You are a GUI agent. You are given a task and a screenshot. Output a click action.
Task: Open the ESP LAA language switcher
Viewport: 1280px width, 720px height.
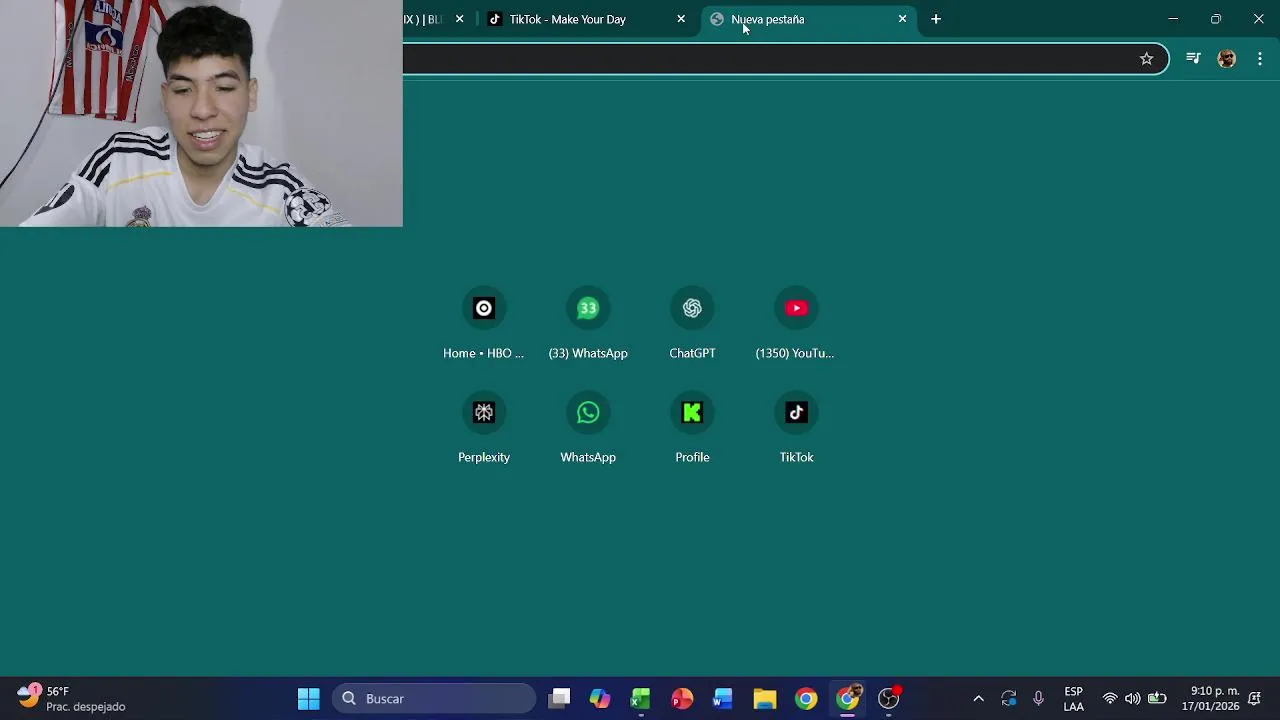1073,699
